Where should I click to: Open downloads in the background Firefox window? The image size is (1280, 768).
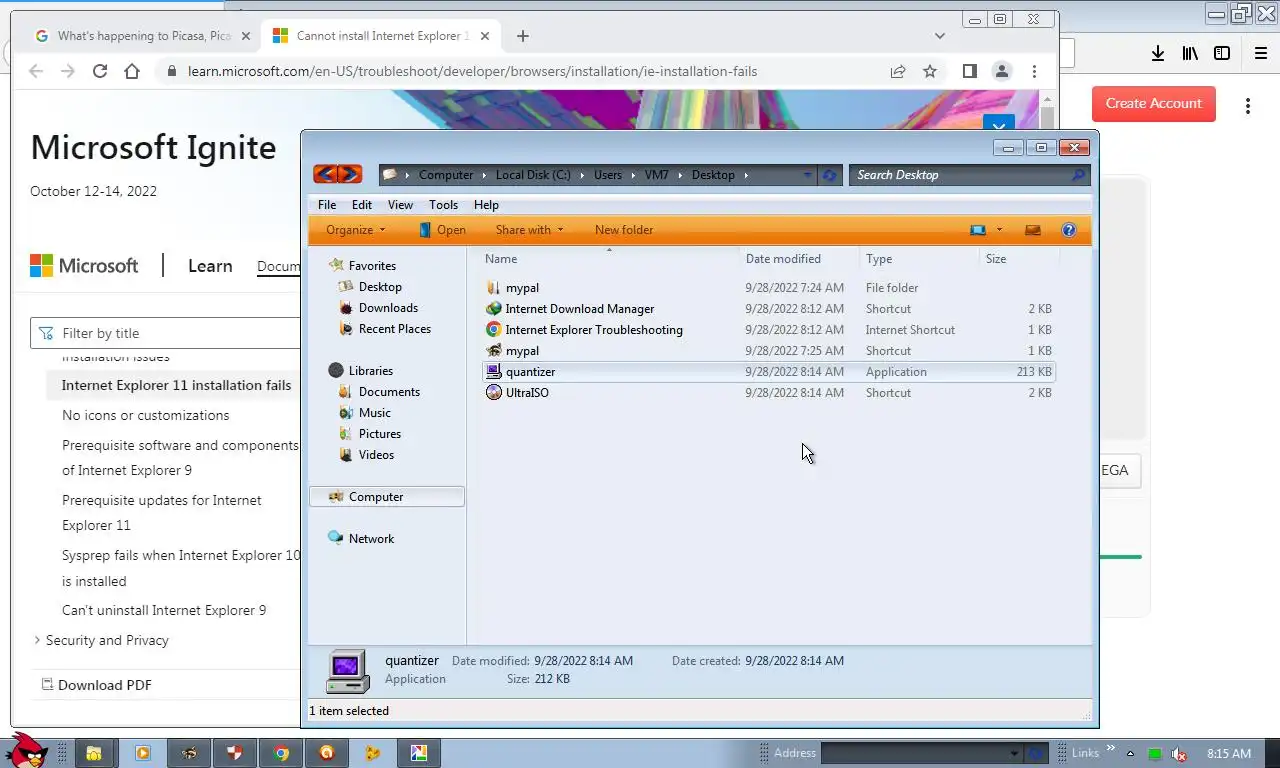click(1157, 53)
